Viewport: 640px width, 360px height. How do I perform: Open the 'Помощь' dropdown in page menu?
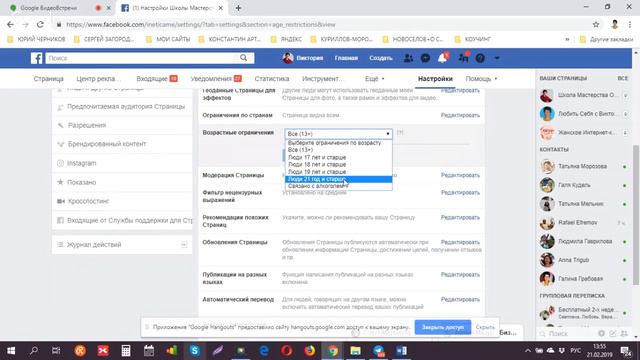[481, 79]
